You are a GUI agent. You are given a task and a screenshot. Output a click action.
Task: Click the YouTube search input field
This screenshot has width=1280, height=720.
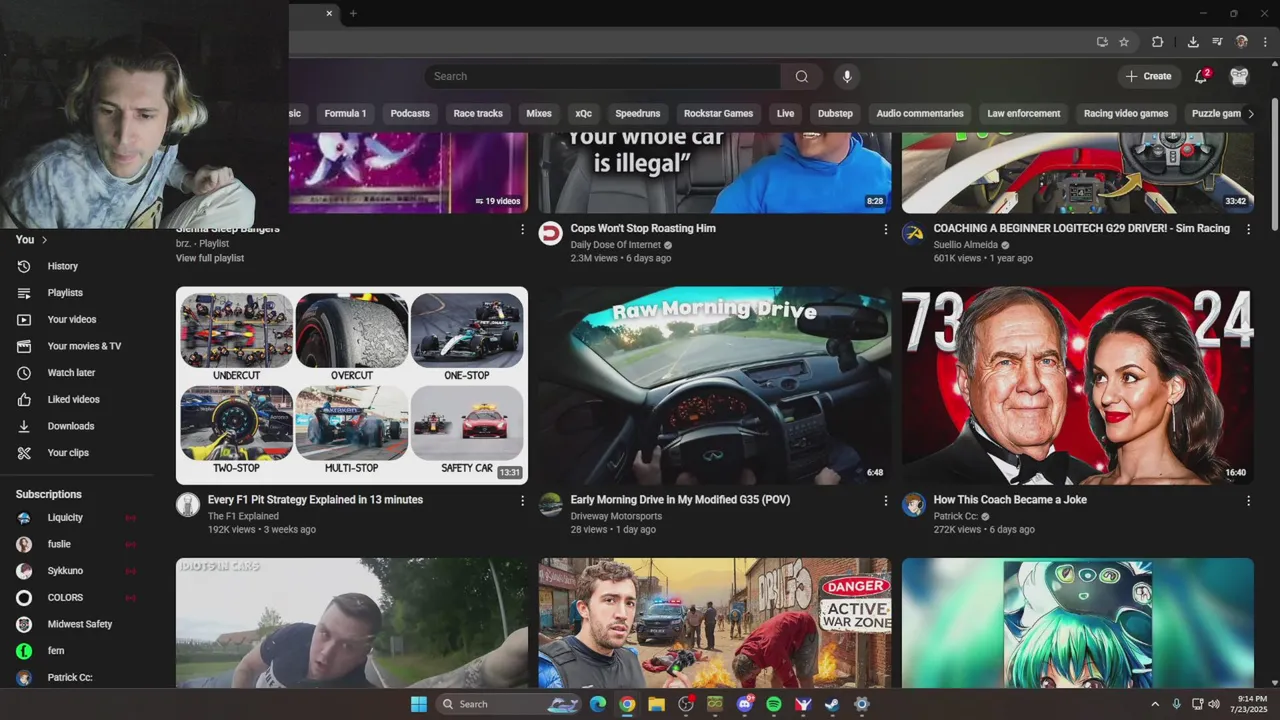click(603, 76)
